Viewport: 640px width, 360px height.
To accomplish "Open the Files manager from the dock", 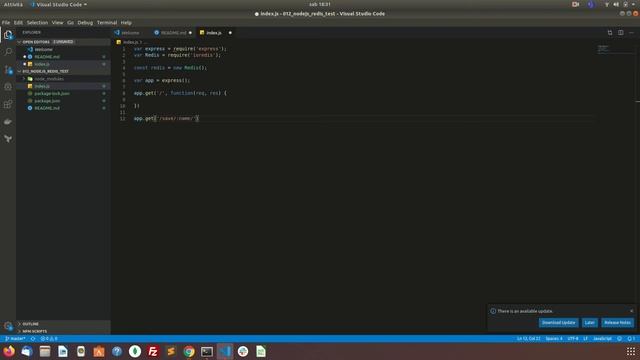I will tap(45, 351).
